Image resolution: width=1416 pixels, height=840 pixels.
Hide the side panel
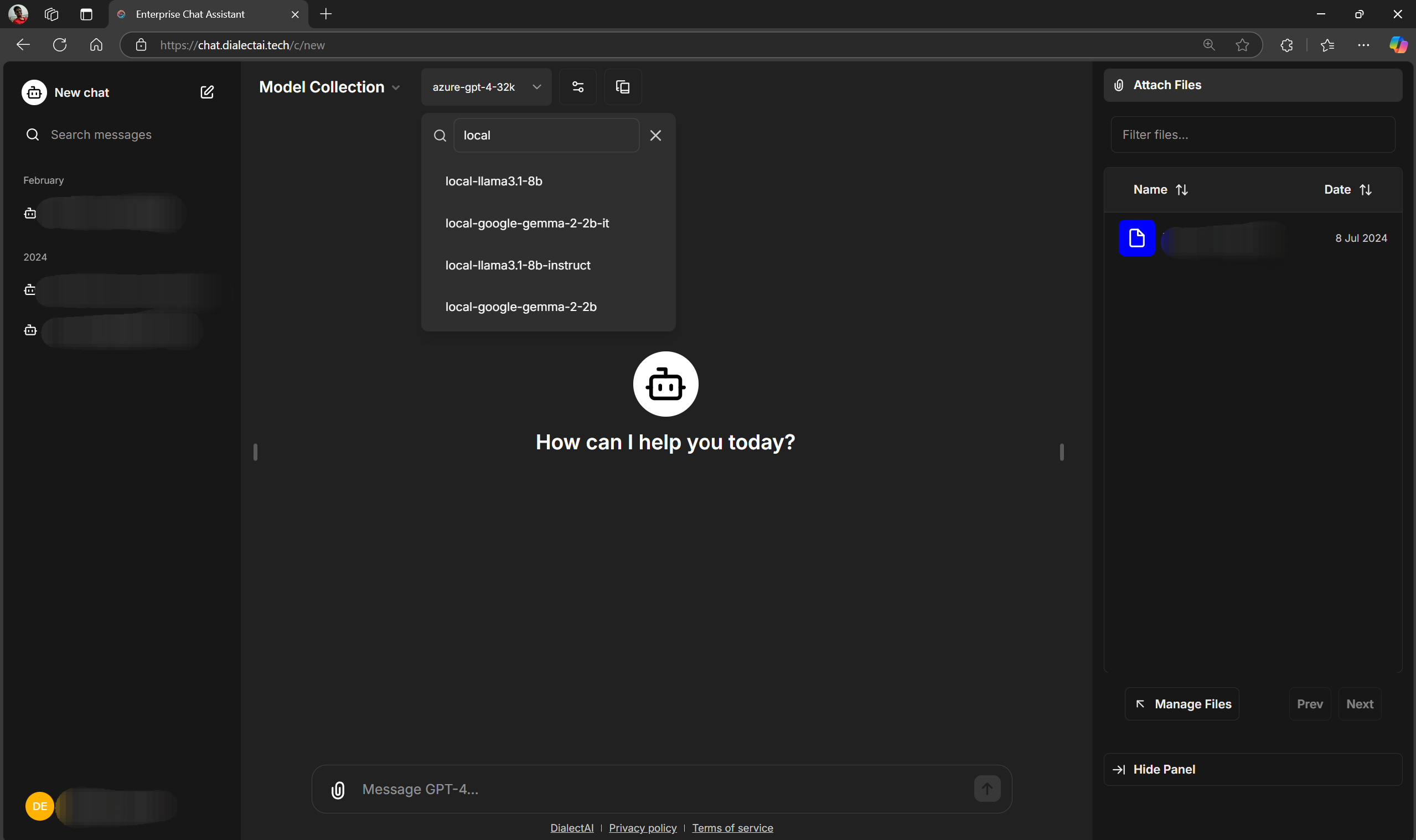(1252, 769)
